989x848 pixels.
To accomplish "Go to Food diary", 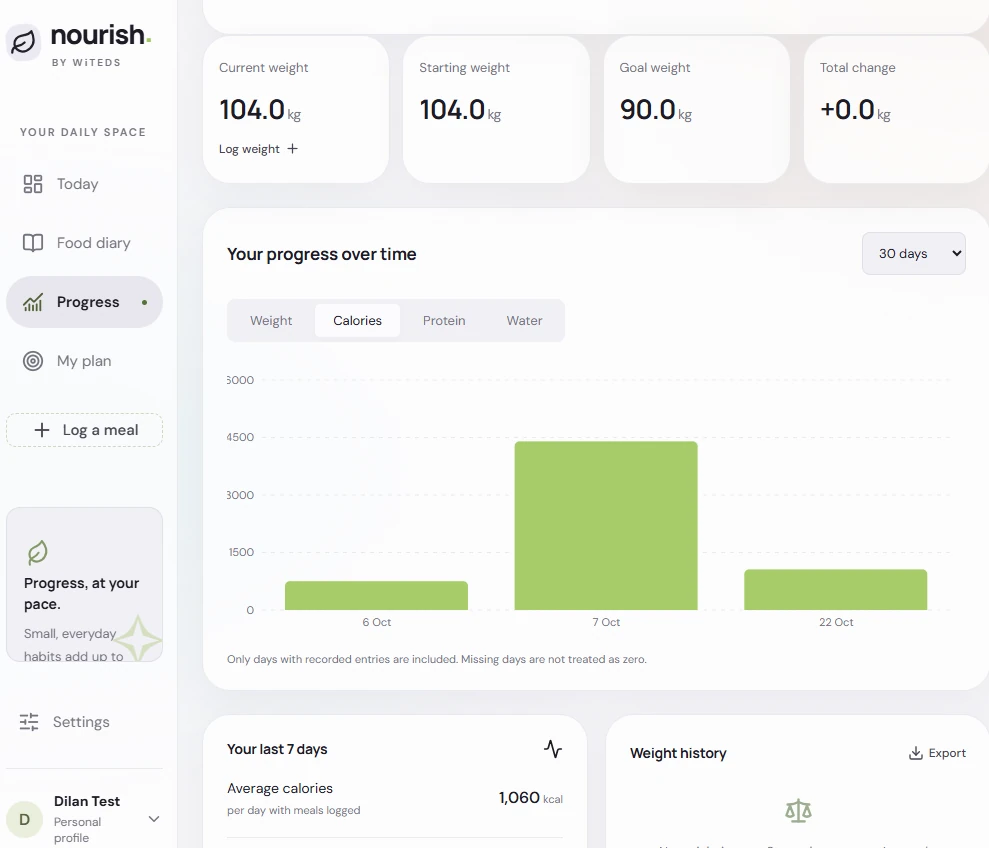I will pos(85,243).
